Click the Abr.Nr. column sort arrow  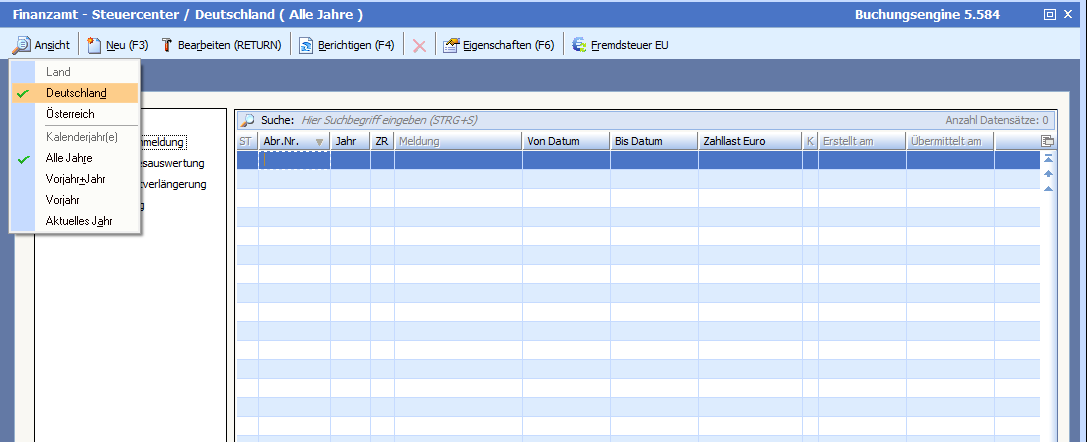319,142
